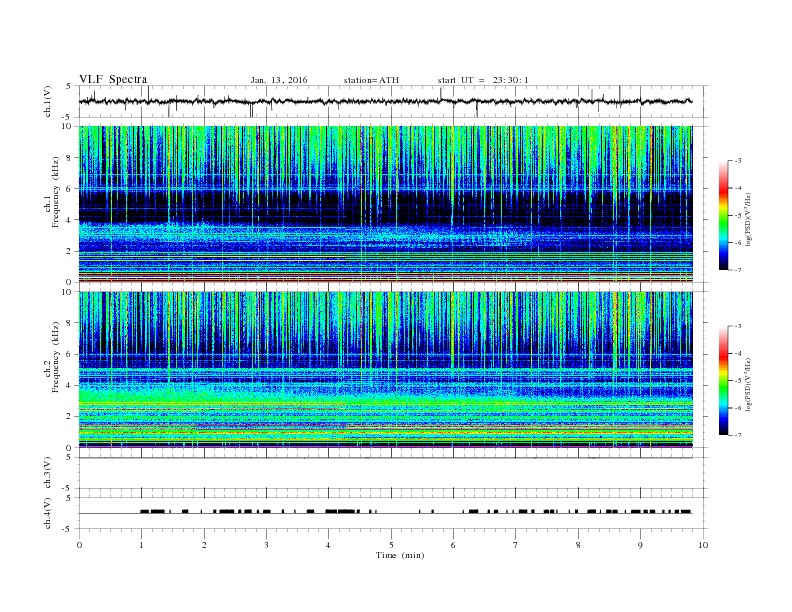Screen dimensions: 792x612
Task: Click the ch.4 pulse signal trace
Action: coord(385,512)
